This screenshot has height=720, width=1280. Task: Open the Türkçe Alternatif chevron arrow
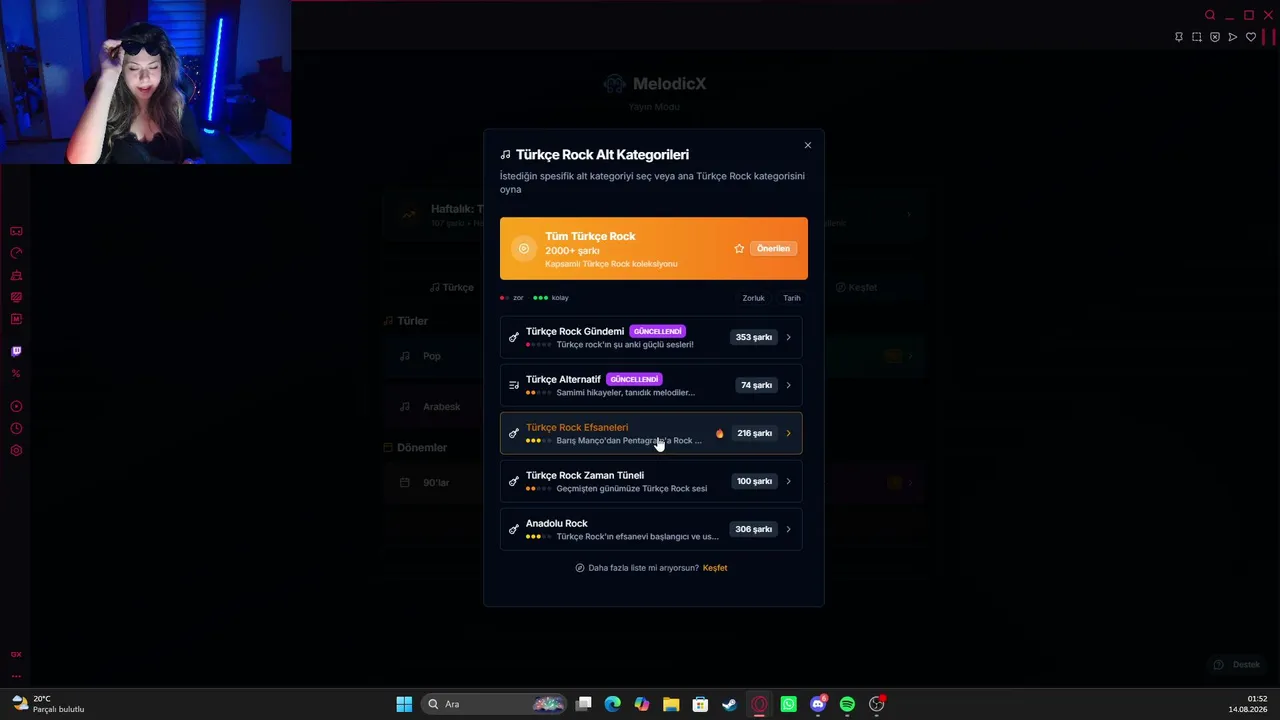point(788,385)
